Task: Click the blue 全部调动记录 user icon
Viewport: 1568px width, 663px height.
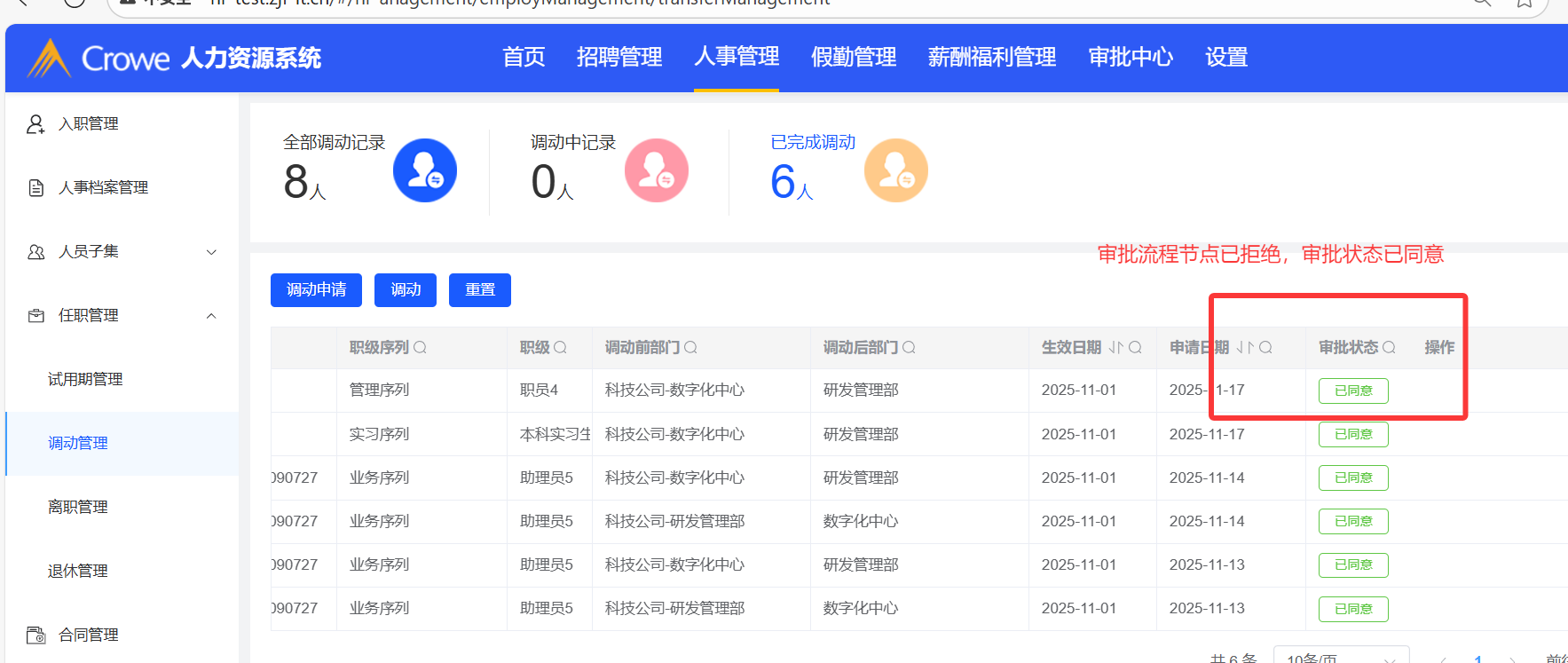Action: click(x=424, y=170)
